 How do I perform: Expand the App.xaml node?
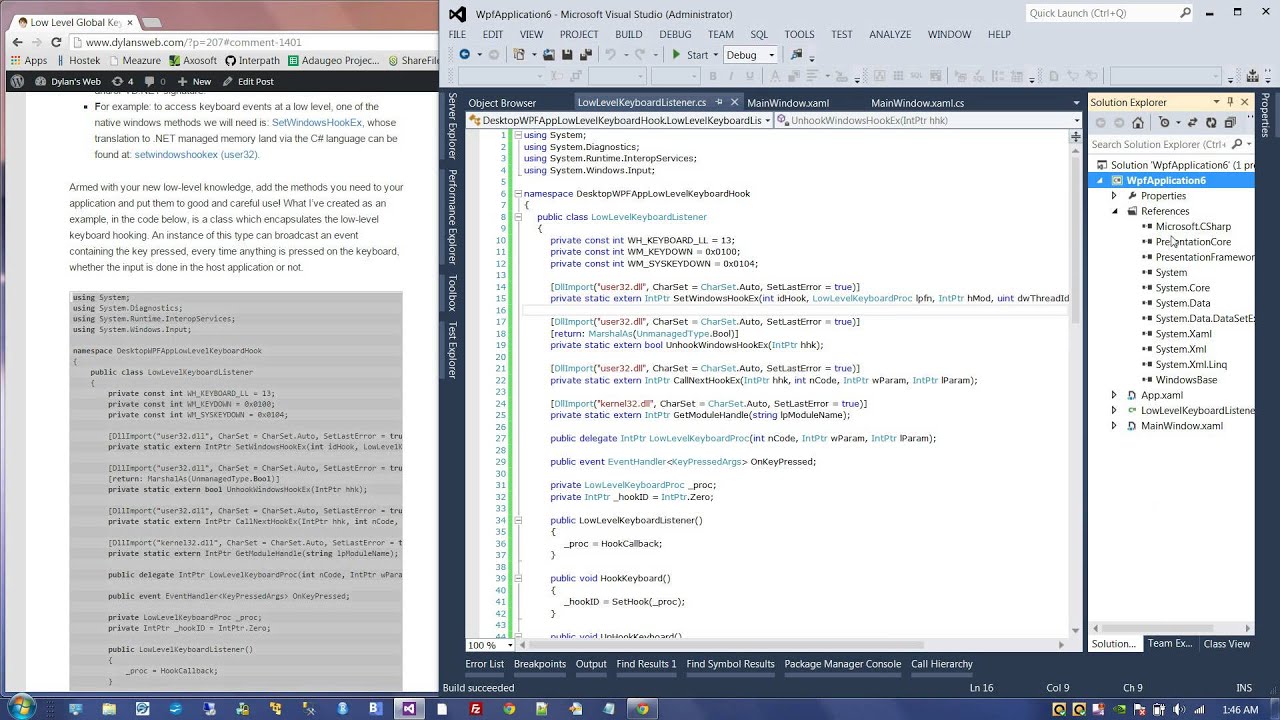pyautogui.click(x=1115, y=395)
